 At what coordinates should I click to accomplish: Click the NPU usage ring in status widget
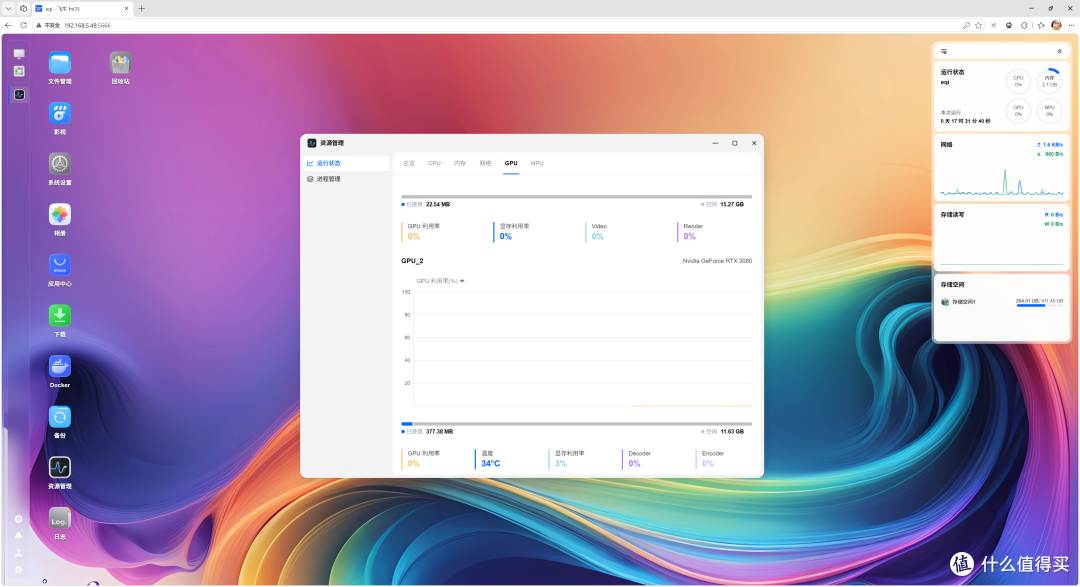click(1049, 111)
